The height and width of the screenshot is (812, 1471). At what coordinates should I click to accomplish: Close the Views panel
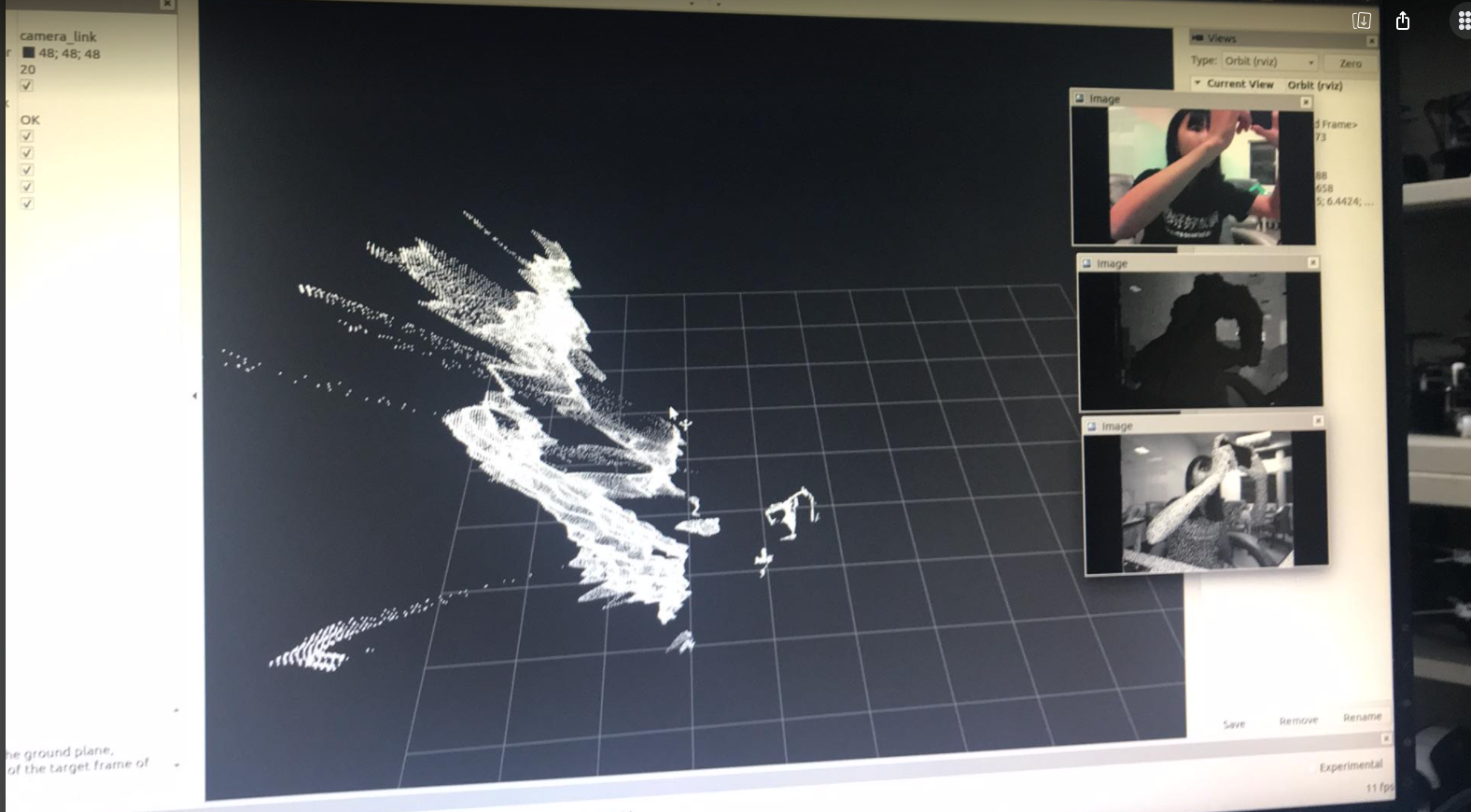[1371, 41]
